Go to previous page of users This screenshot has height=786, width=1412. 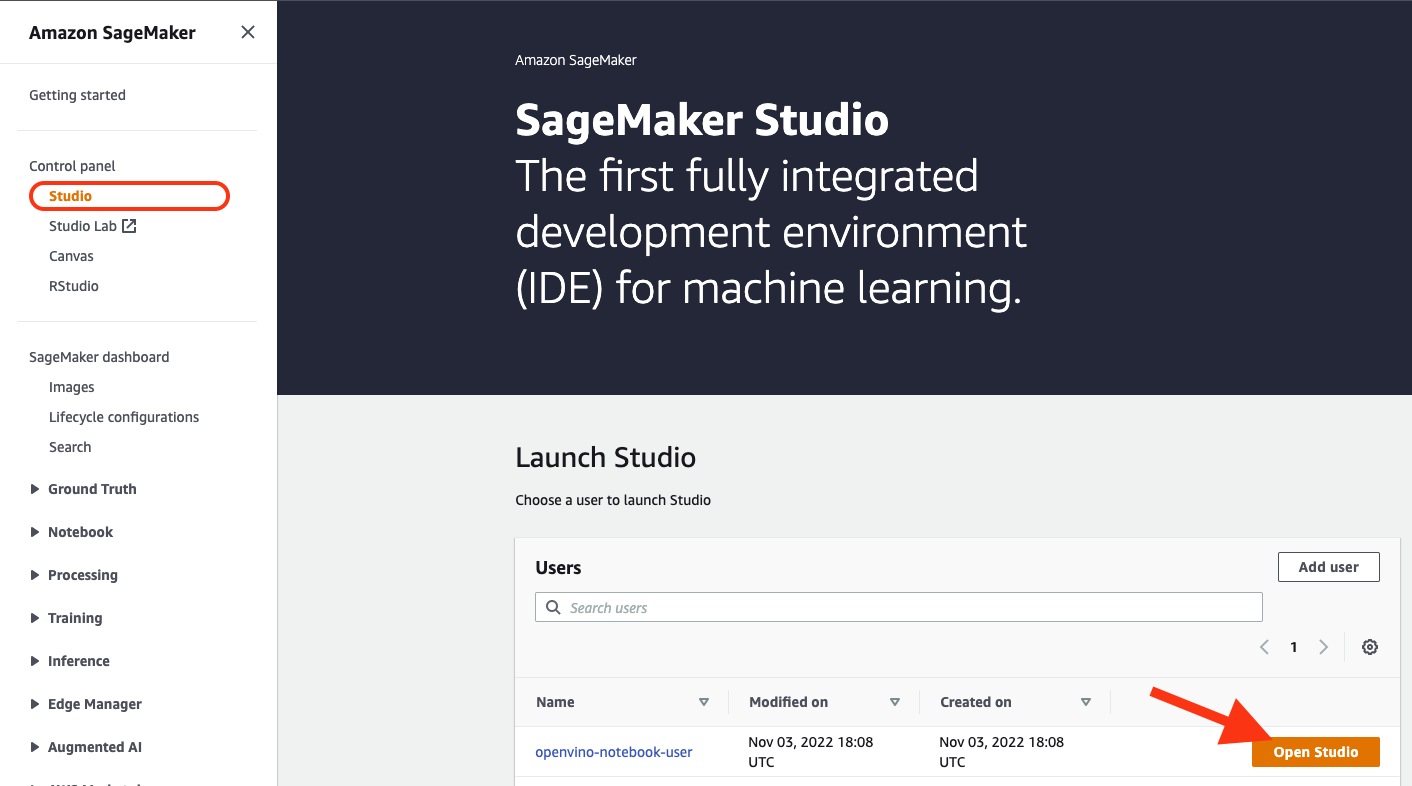[1264, 647]
